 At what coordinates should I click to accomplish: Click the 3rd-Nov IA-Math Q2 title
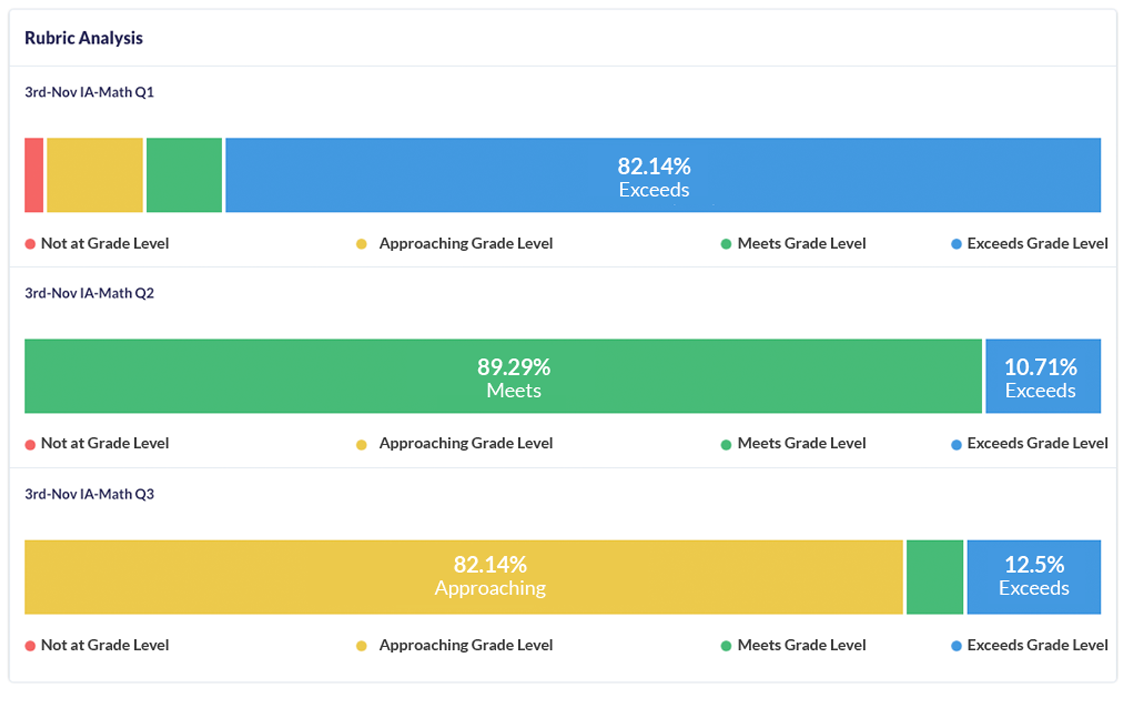89,293
